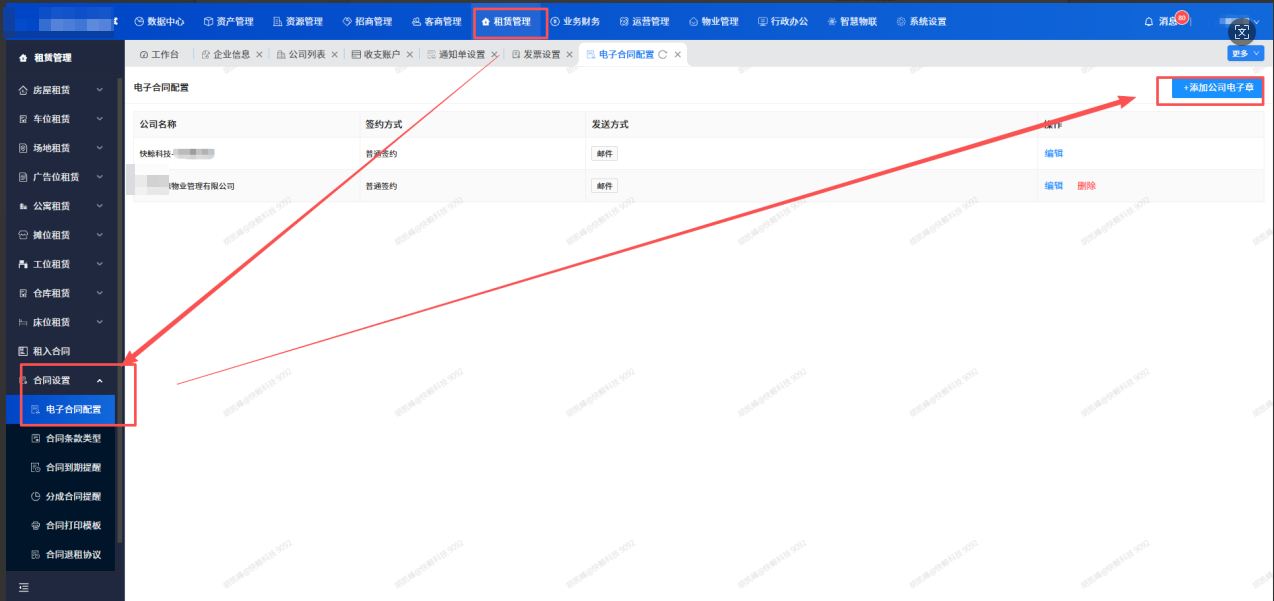Open 合同打印模板 printer icon item
Viewport: 1274px width, 601px height.
(x=36, y=525)
